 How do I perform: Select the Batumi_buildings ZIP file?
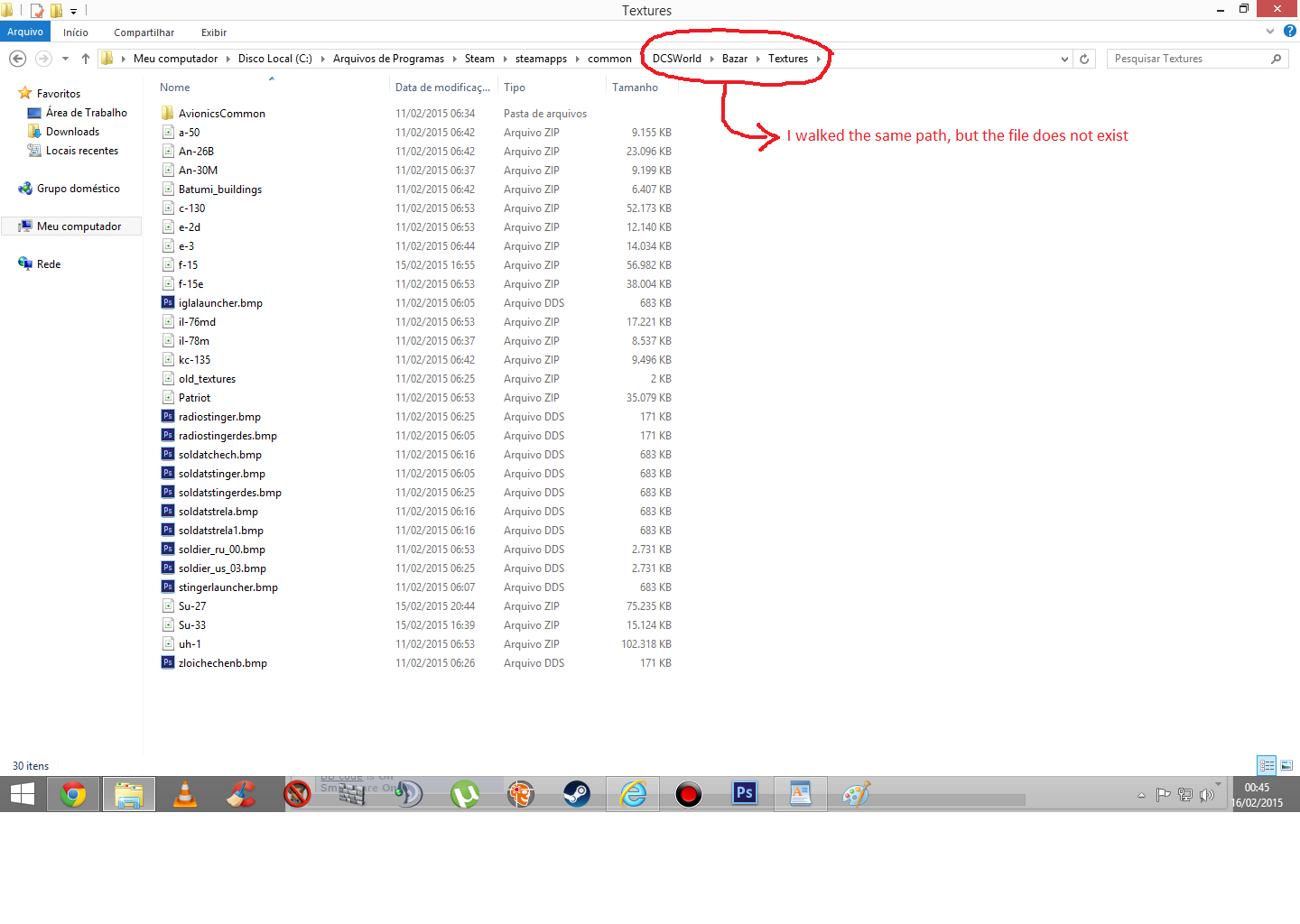pos(219,189)
